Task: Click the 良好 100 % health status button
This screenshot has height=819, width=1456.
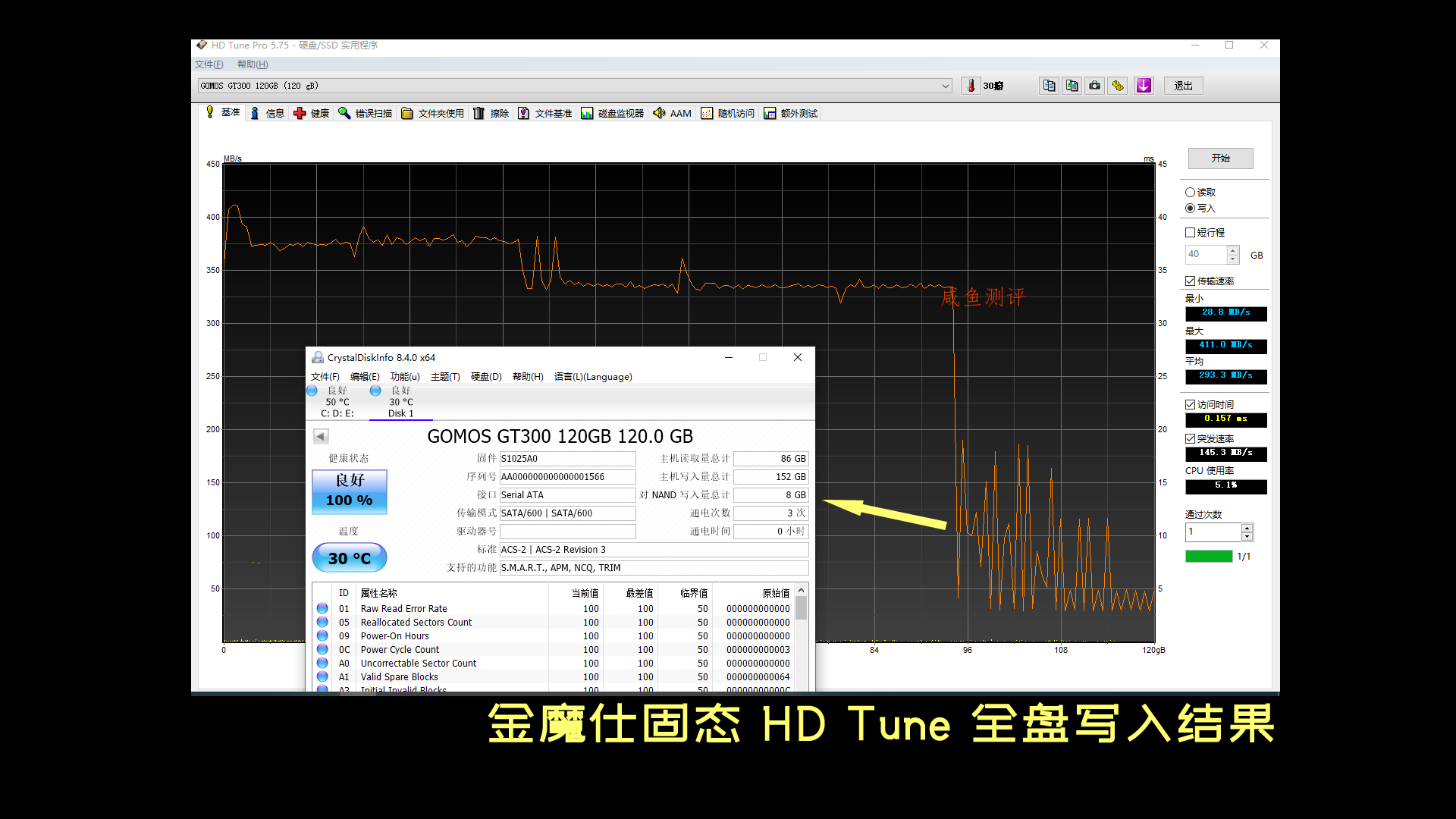Action: [x=350, y=491]
